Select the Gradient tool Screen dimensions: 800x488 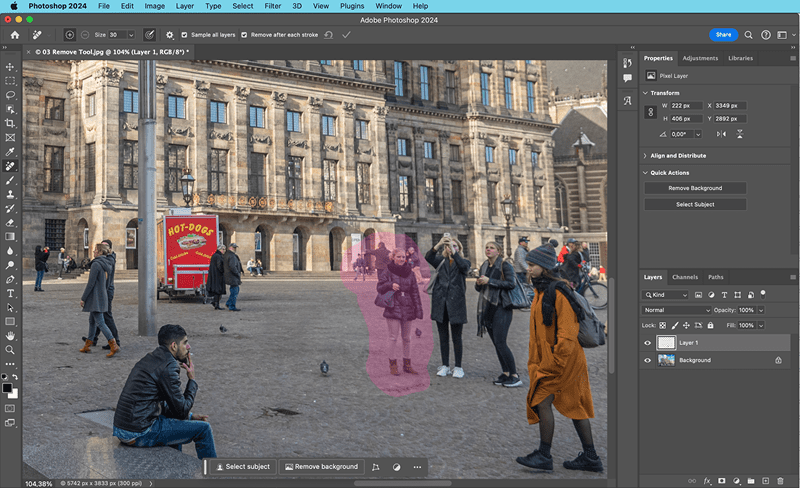click(10, 237)
